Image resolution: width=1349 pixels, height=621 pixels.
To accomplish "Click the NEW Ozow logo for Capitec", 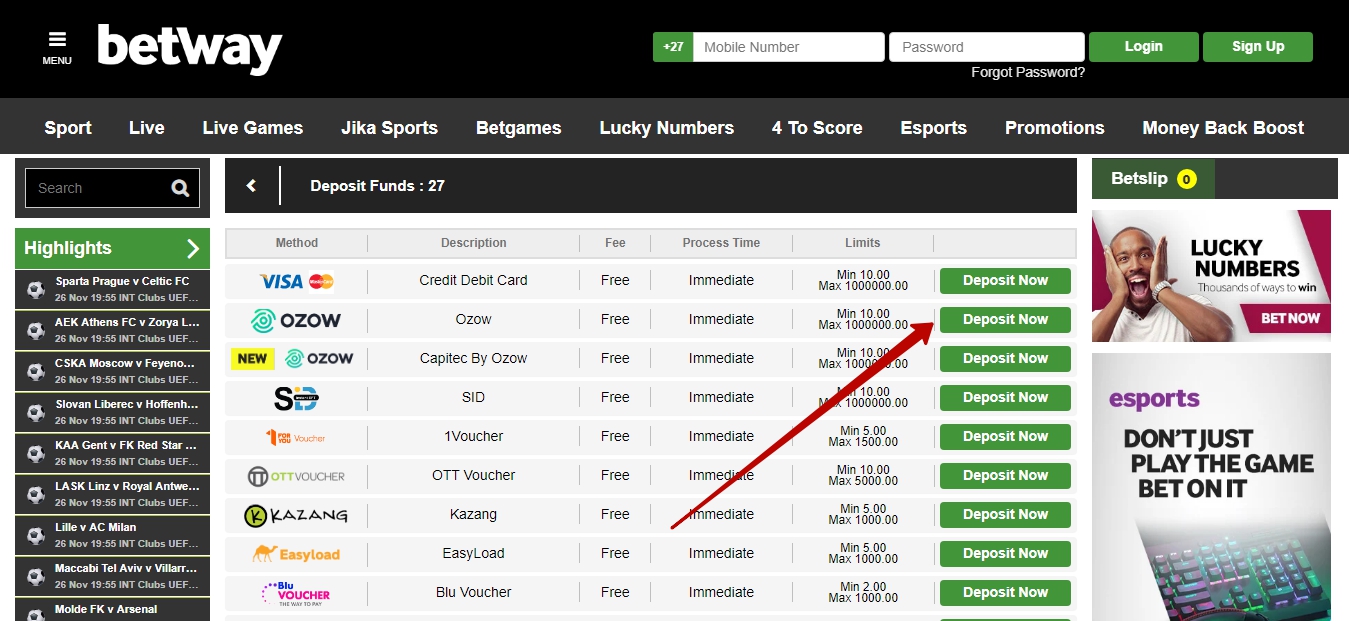I will 292,358.
